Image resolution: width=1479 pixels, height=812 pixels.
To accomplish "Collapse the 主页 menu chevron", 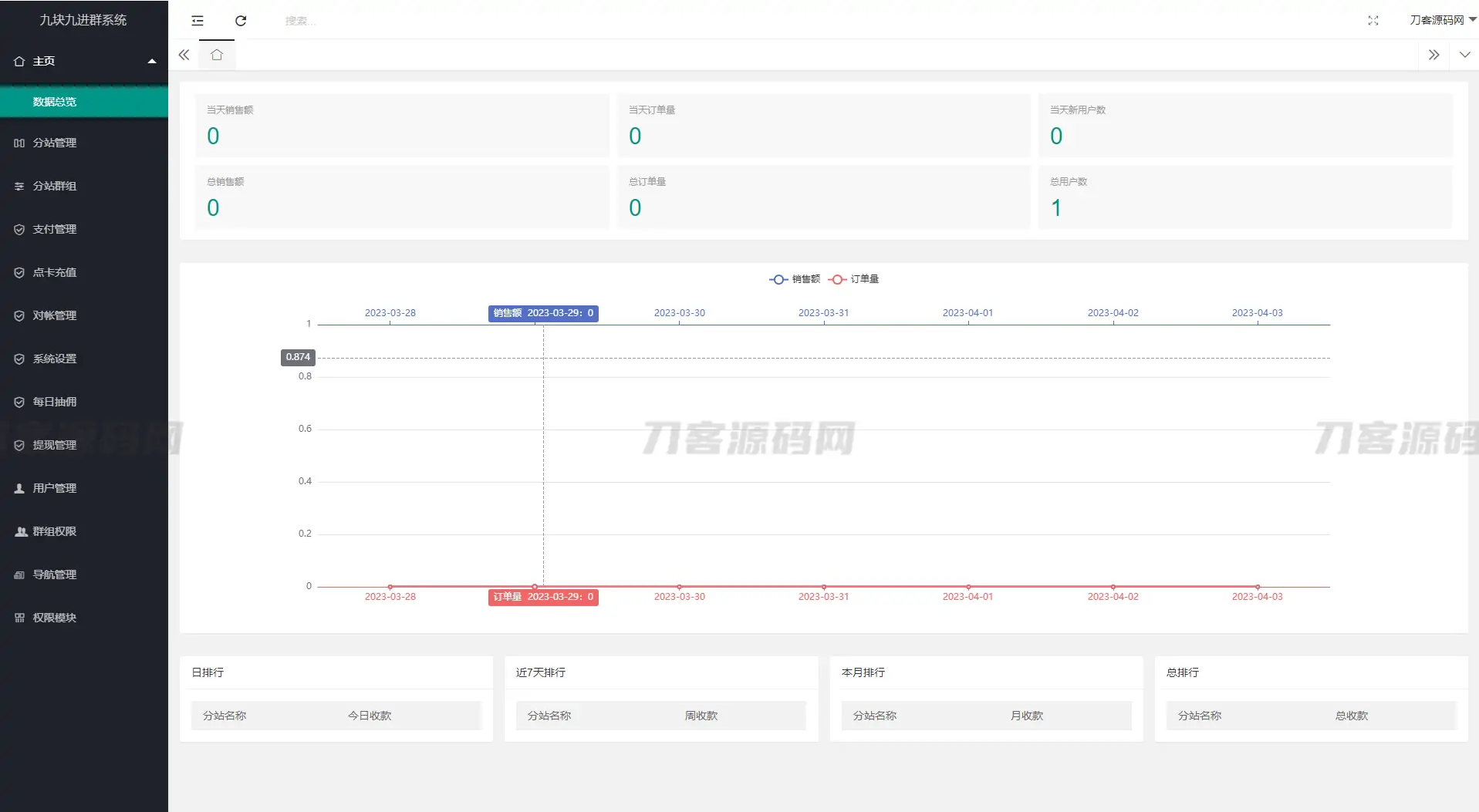I will 152,61.
